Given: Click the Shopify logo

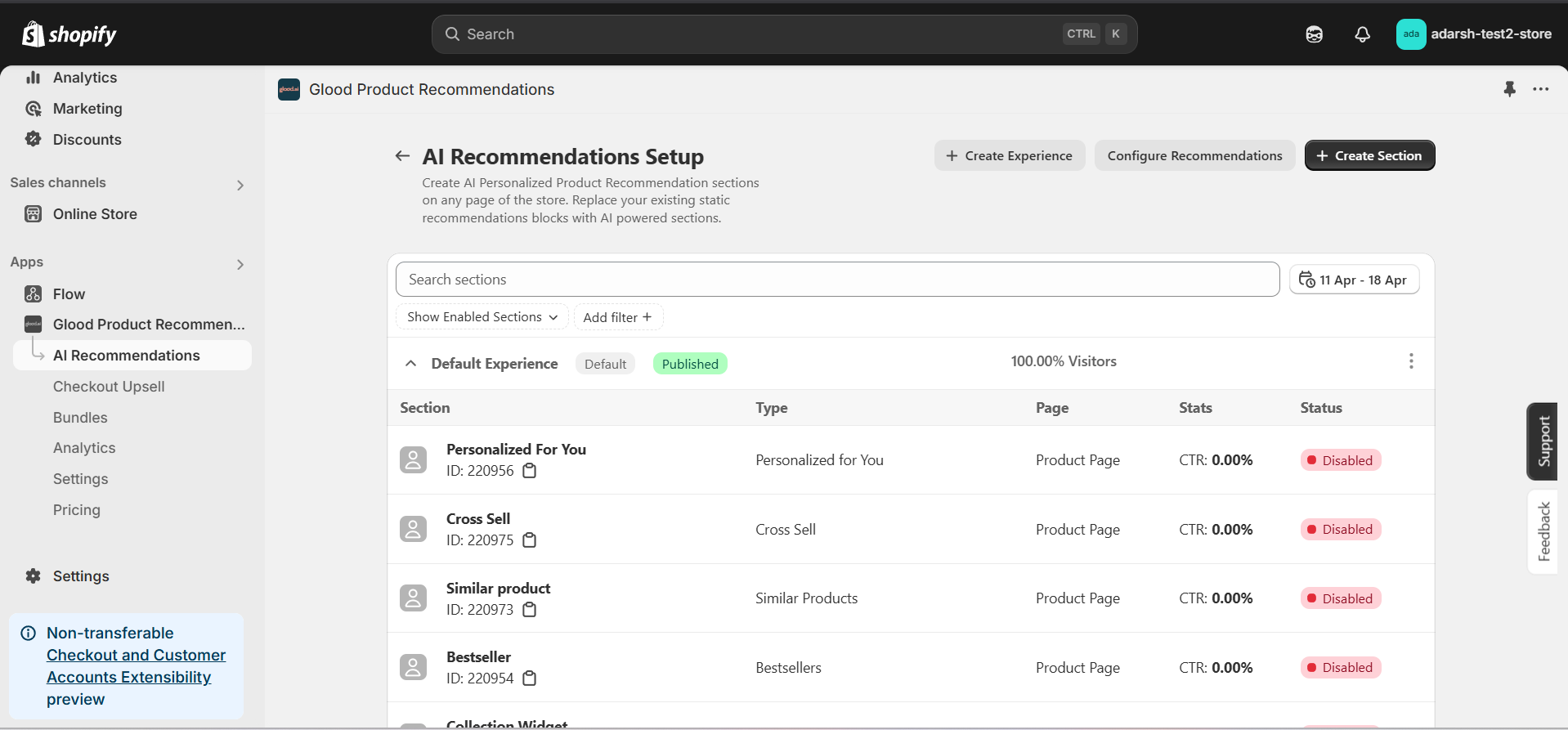Looking at the screenshot, I should (69, 34).
